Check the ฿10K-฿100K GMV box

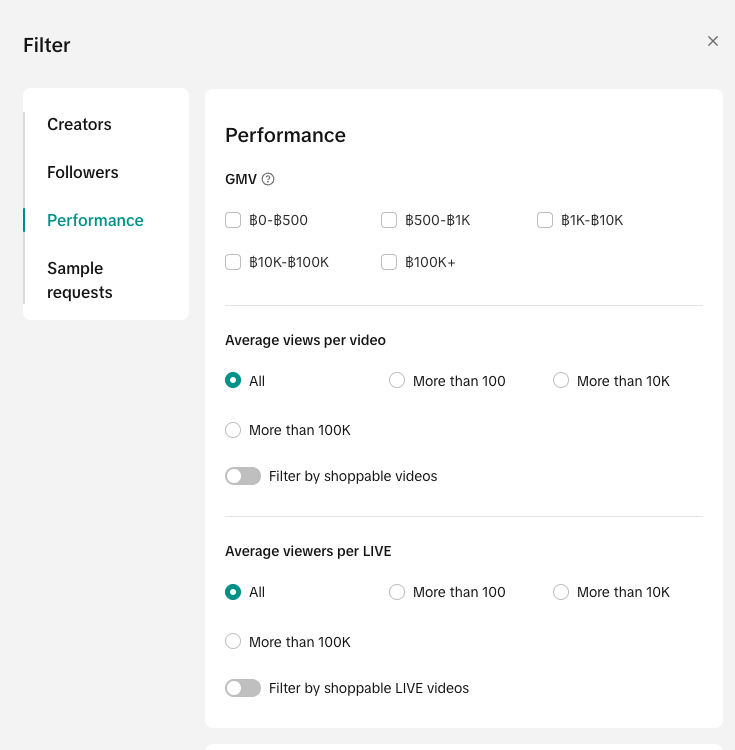(233, 262)
